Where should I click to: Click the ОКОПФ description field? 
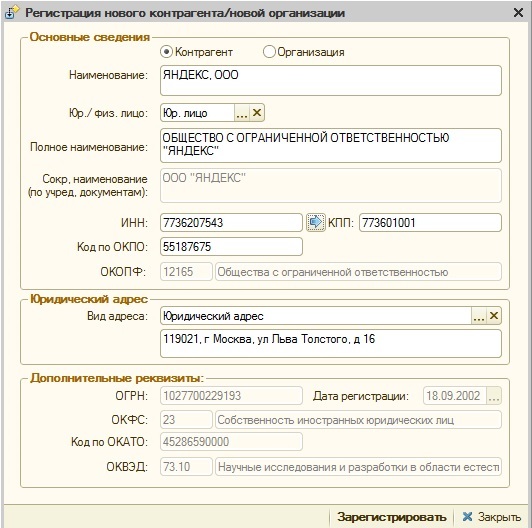click(x=358, y=272)
